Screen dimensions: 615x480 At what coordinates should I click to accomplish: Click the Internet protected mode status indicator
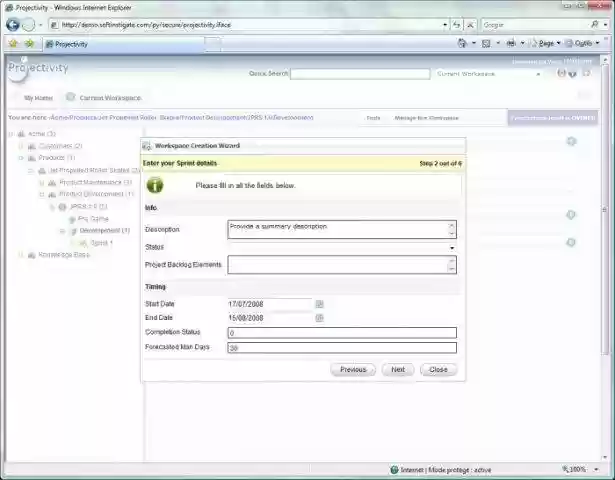441,469
